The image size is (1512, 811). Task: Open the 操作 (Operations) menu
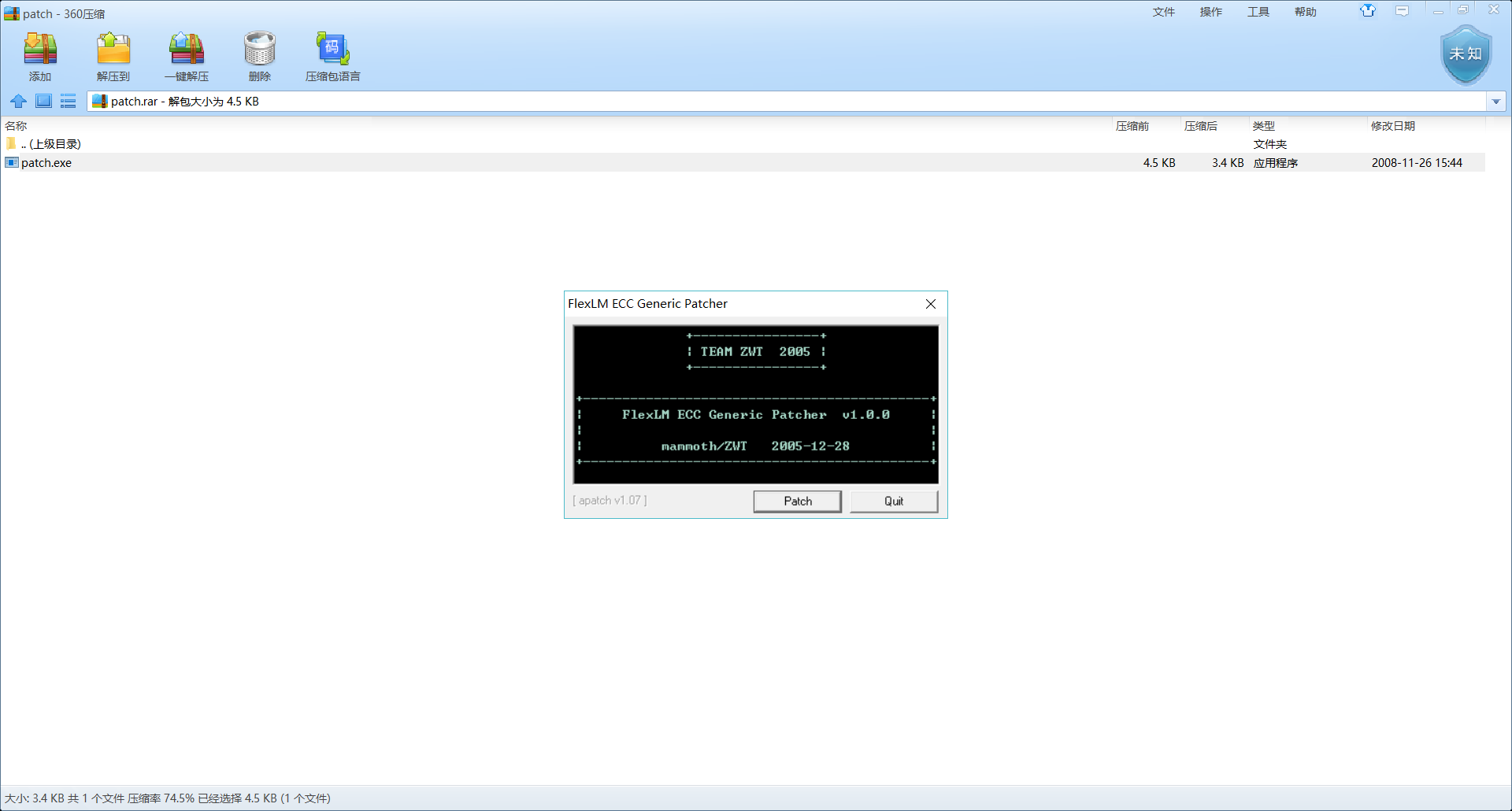click(1211, 12)
